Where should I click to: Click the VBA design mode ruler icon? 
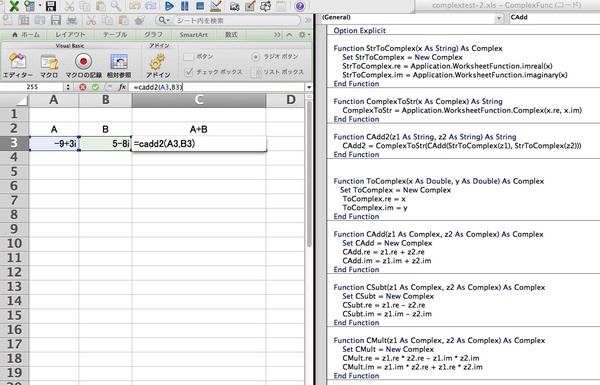pos(216,6)
